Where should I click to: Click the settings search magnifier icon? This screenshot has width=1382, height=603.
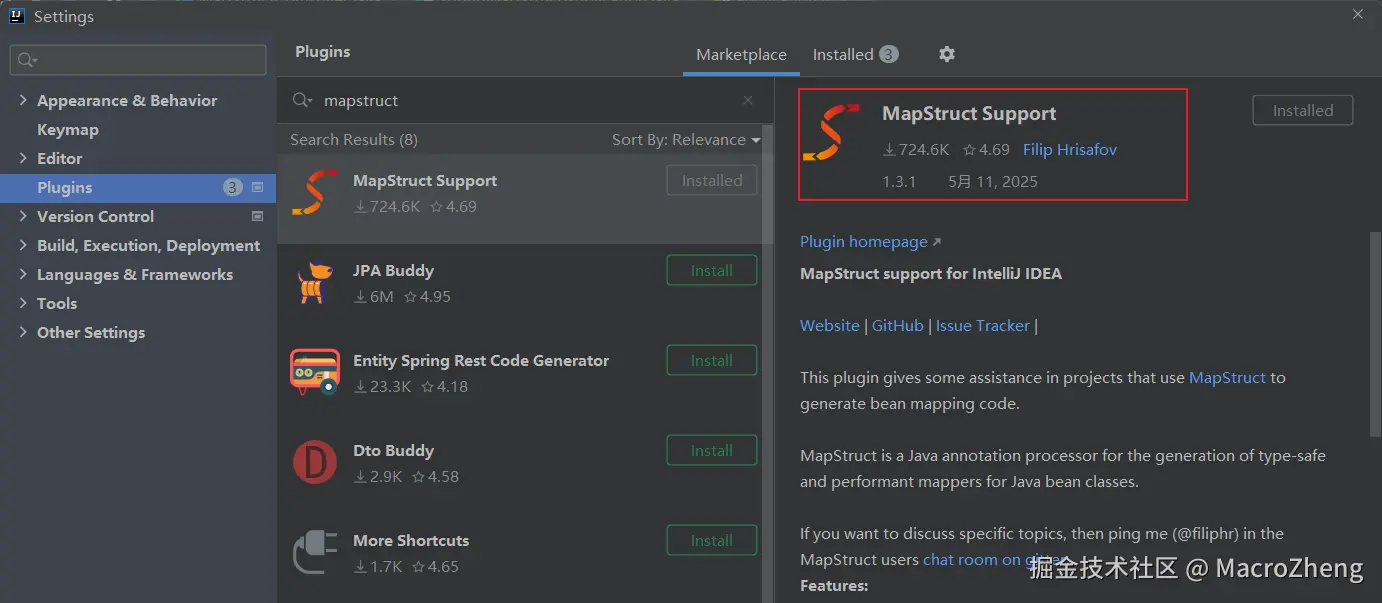(26, 60)
